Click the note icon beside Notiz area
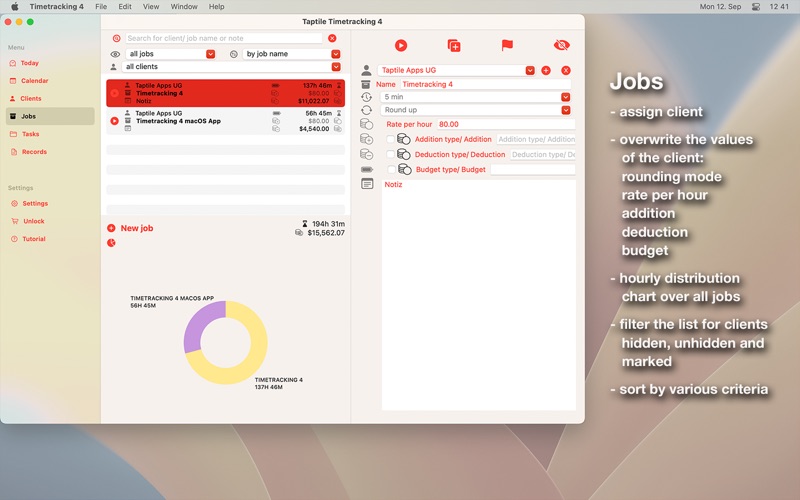Screen dimensions: 800x500 pos(367,184)
